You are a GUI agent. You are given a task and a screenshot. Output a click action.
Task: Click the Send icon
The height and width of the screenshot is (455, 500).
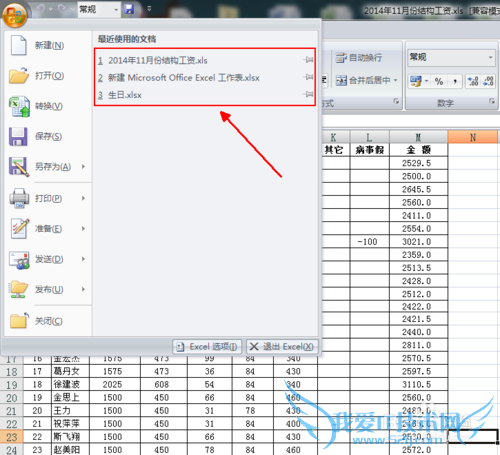pos(19,259)
